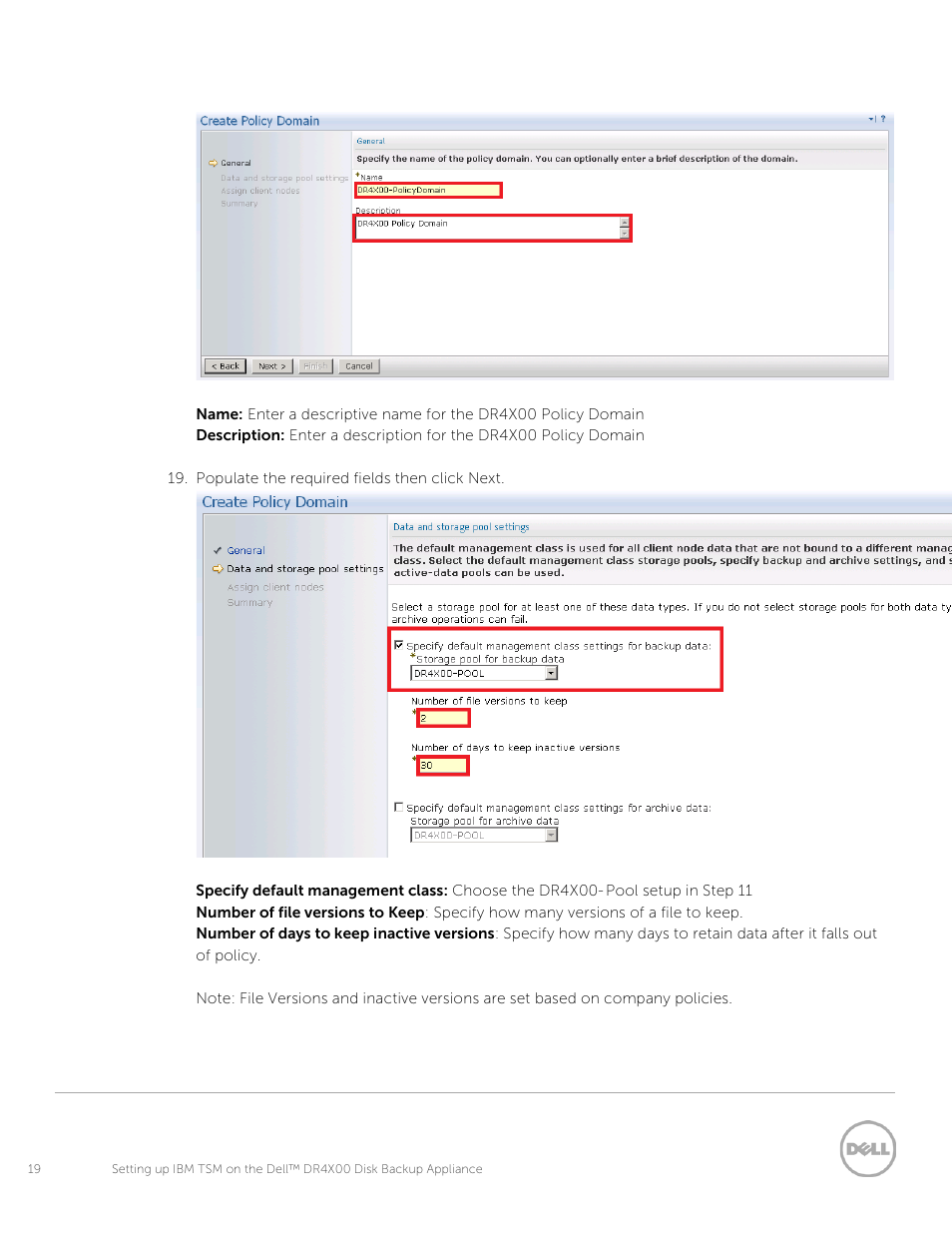Viewport: 952px width, 1233px height.
Task: Click the Storage pool for backup data label
Action: (x=490, y=659)
